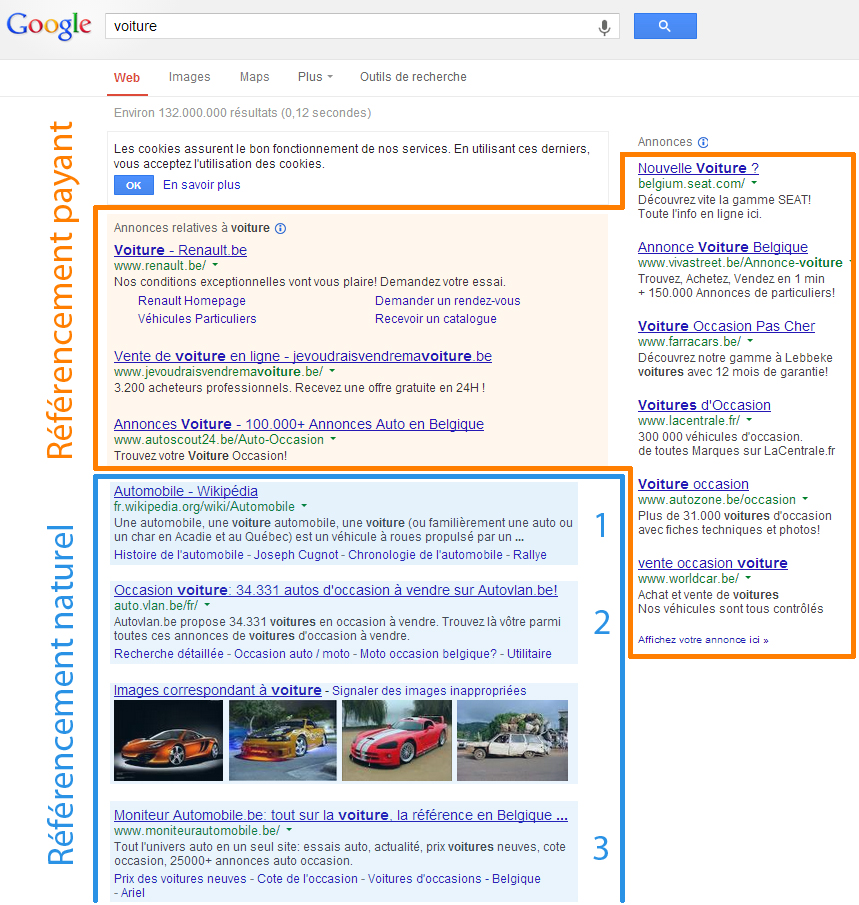
Task: Click the OK cookie button
Action: 134,185
